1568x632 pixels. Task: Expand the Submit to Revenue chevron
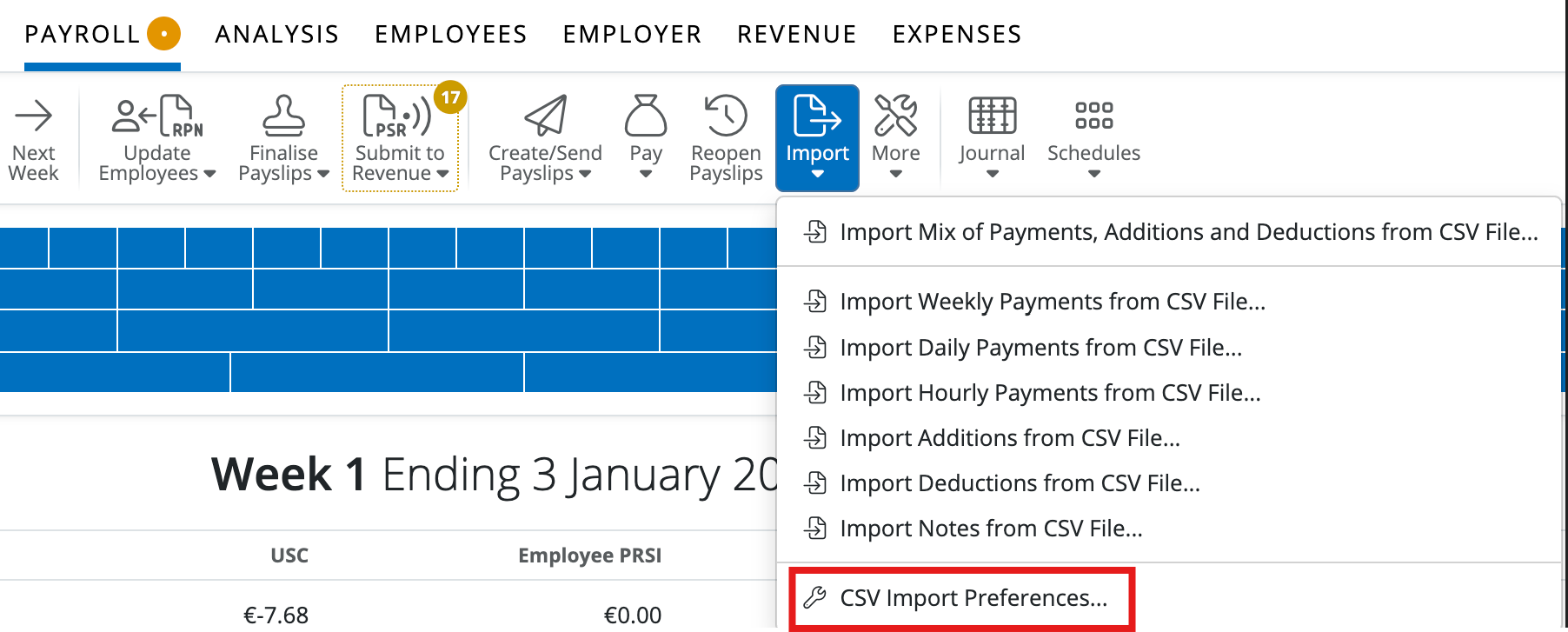tap(443, 175)
